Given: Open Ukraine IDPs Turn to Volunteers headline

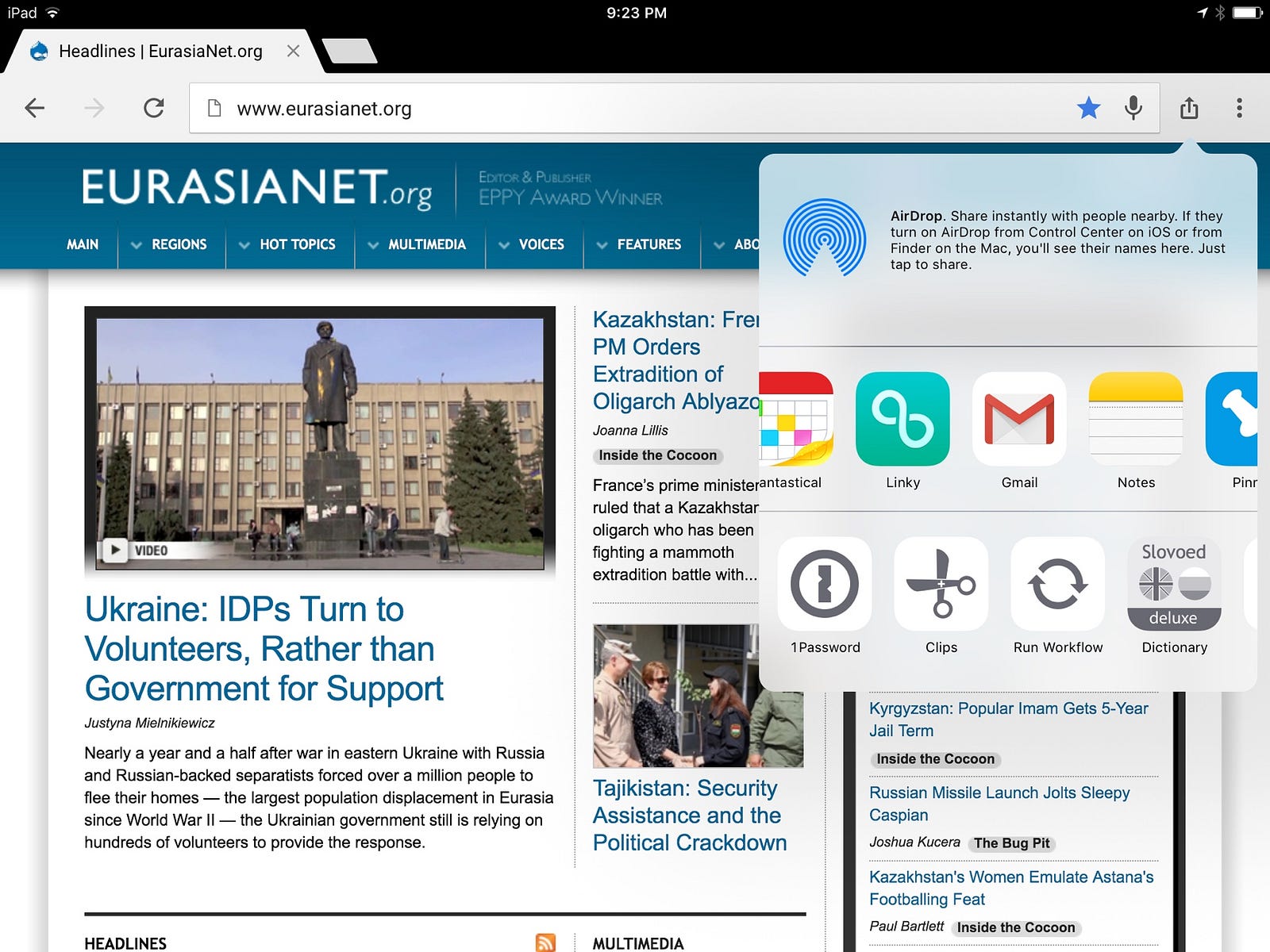Looking at the screenshot, I should 264,649.
